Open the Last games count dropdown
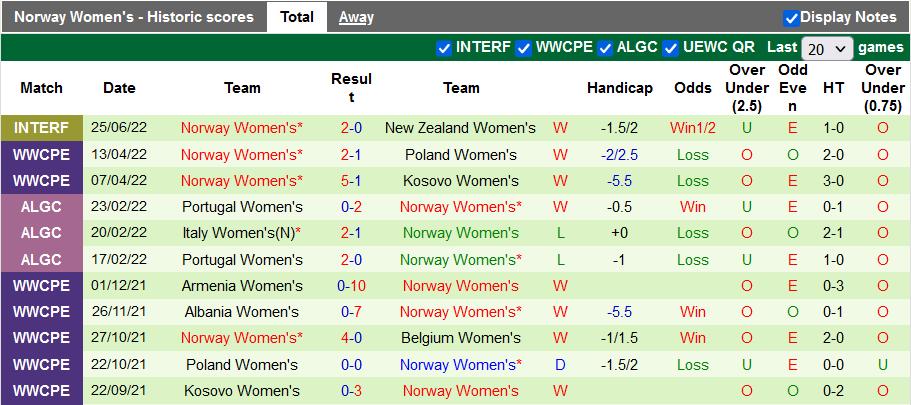 tap(826, 48)
